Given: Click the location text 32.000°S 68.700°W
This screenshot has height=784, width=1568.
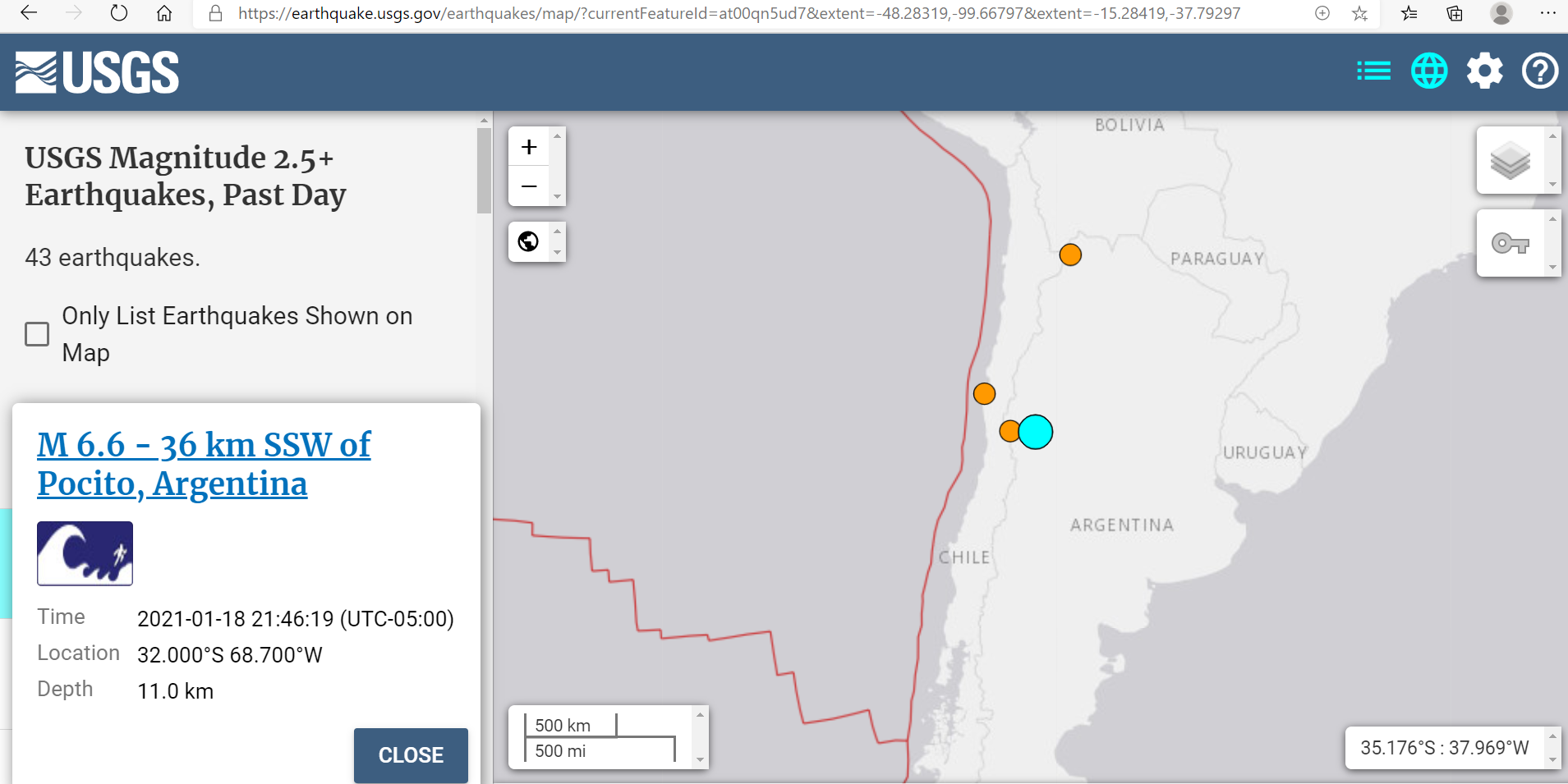Looking at the screenshot, I should (x=229, y=655).
